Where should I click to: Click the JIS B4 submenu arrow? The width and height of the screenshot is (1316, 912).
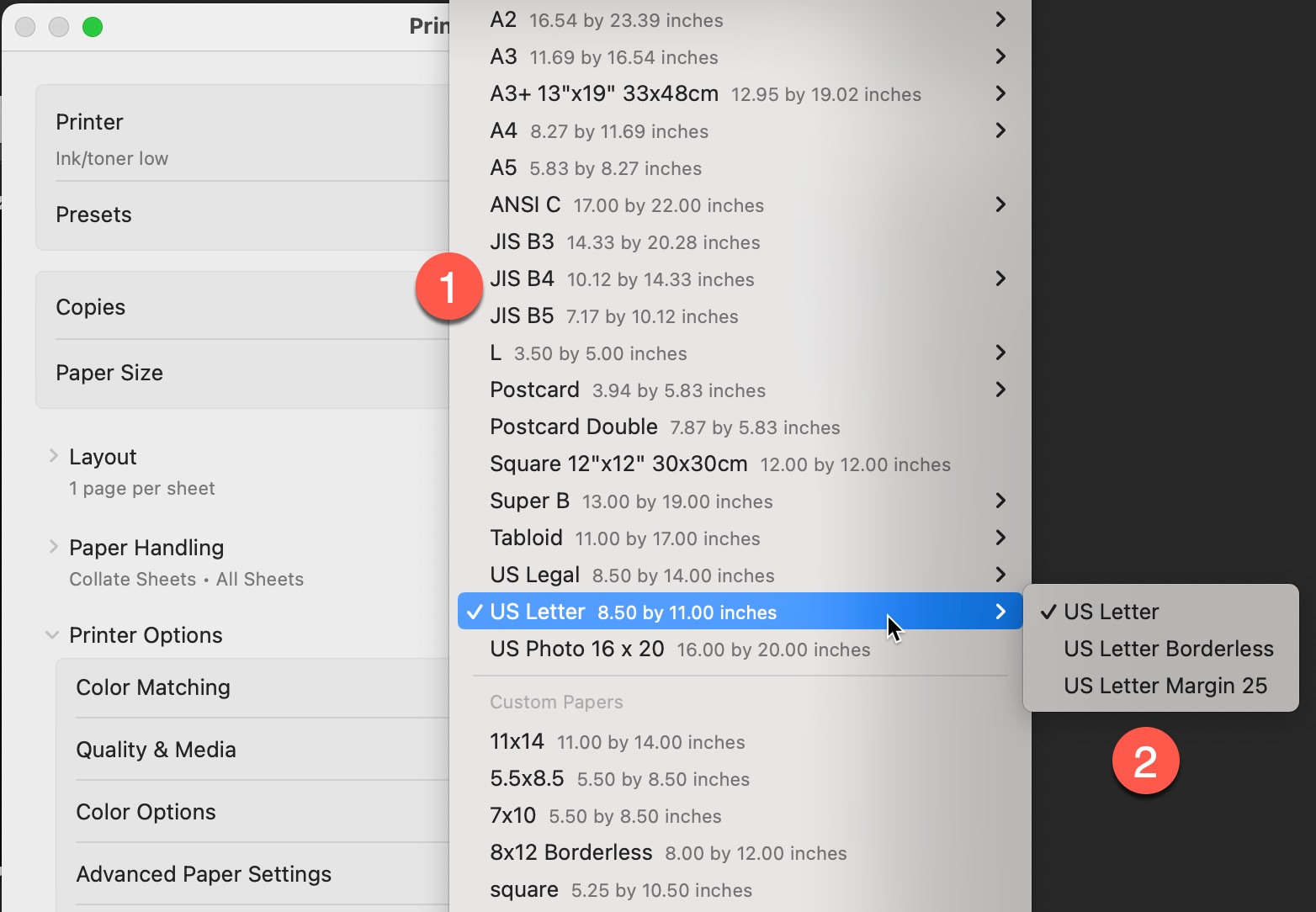[x=1000, y=278]
